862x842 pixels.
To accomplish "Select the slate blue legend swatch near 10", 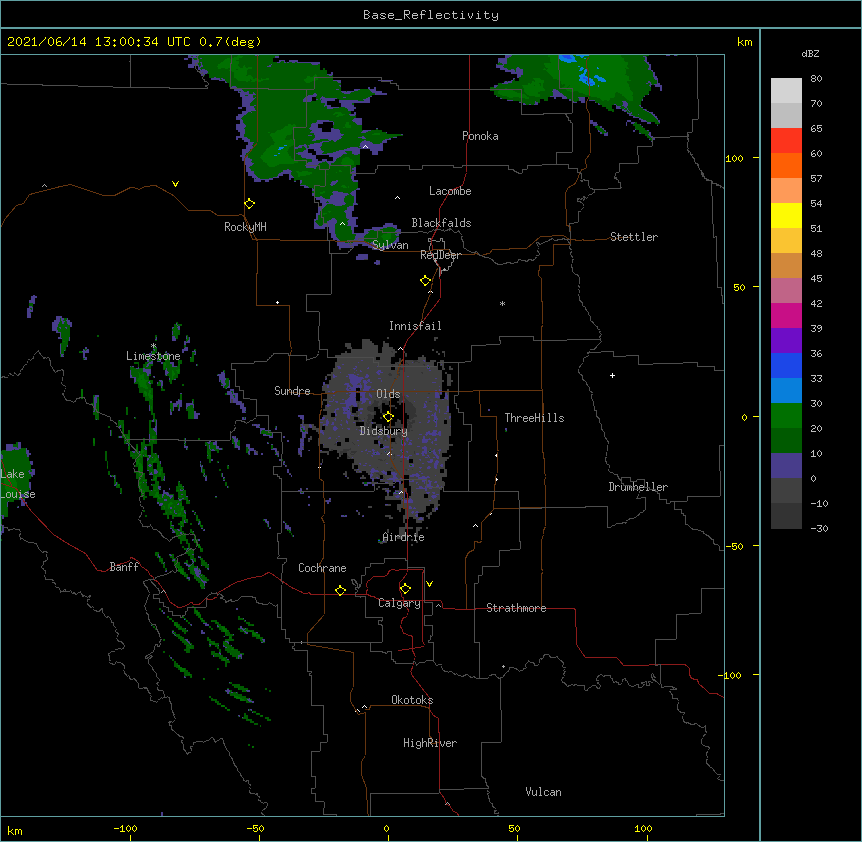I will tap(786, 466).
